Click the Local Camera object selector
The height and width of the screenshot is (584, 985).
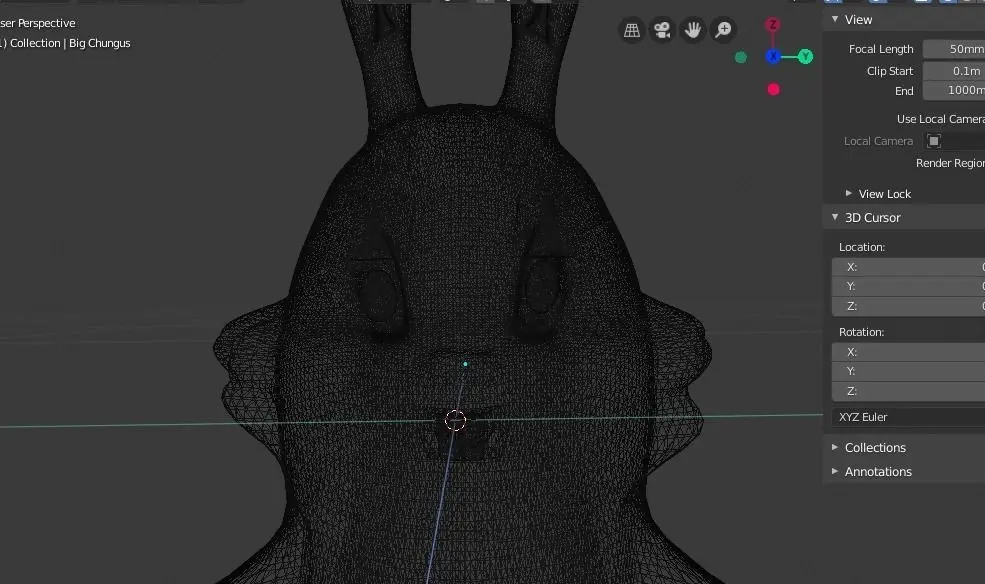tap(954, 141)
